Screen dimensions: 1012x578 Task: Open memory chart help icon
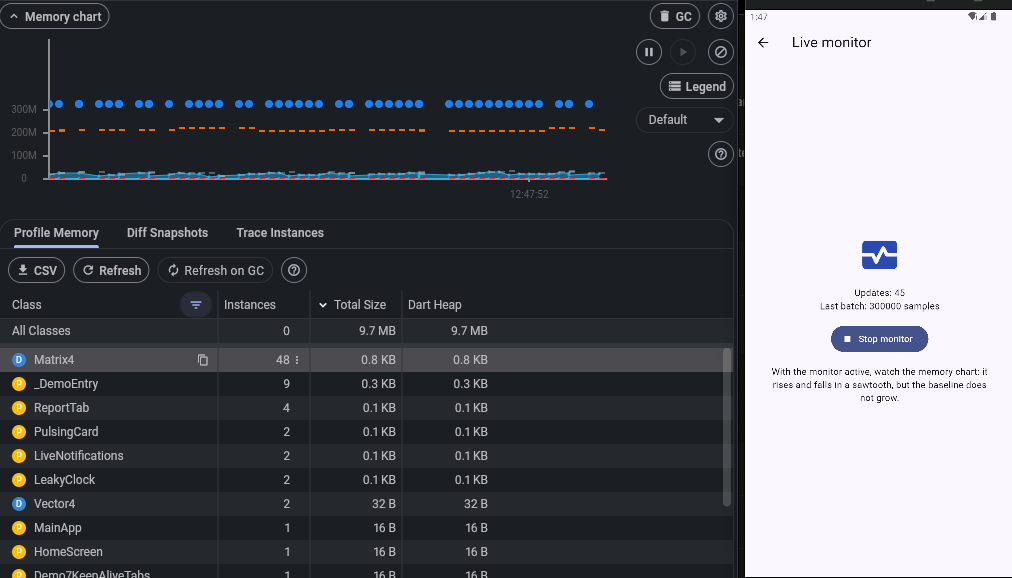[x=720, y=154]
